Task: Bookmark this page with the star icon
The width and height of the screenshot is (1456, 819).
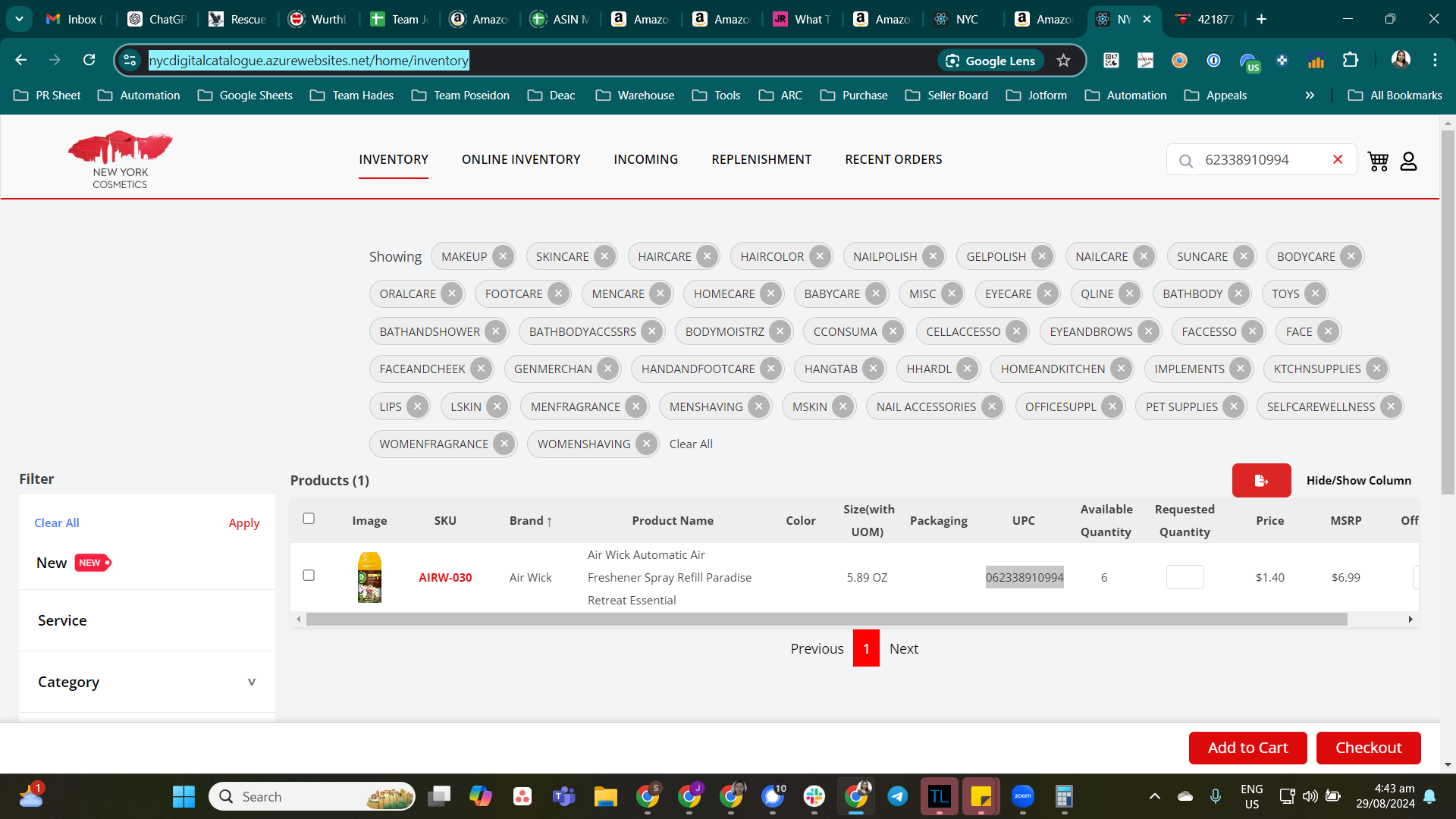Action: pyautogui.click(x=1063, y=61)
